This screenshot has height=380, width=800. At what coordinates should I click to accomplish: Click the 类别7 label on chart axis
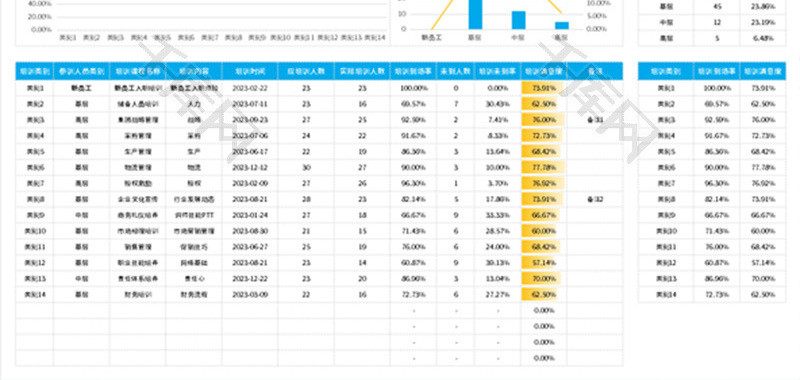click(210, 37)
